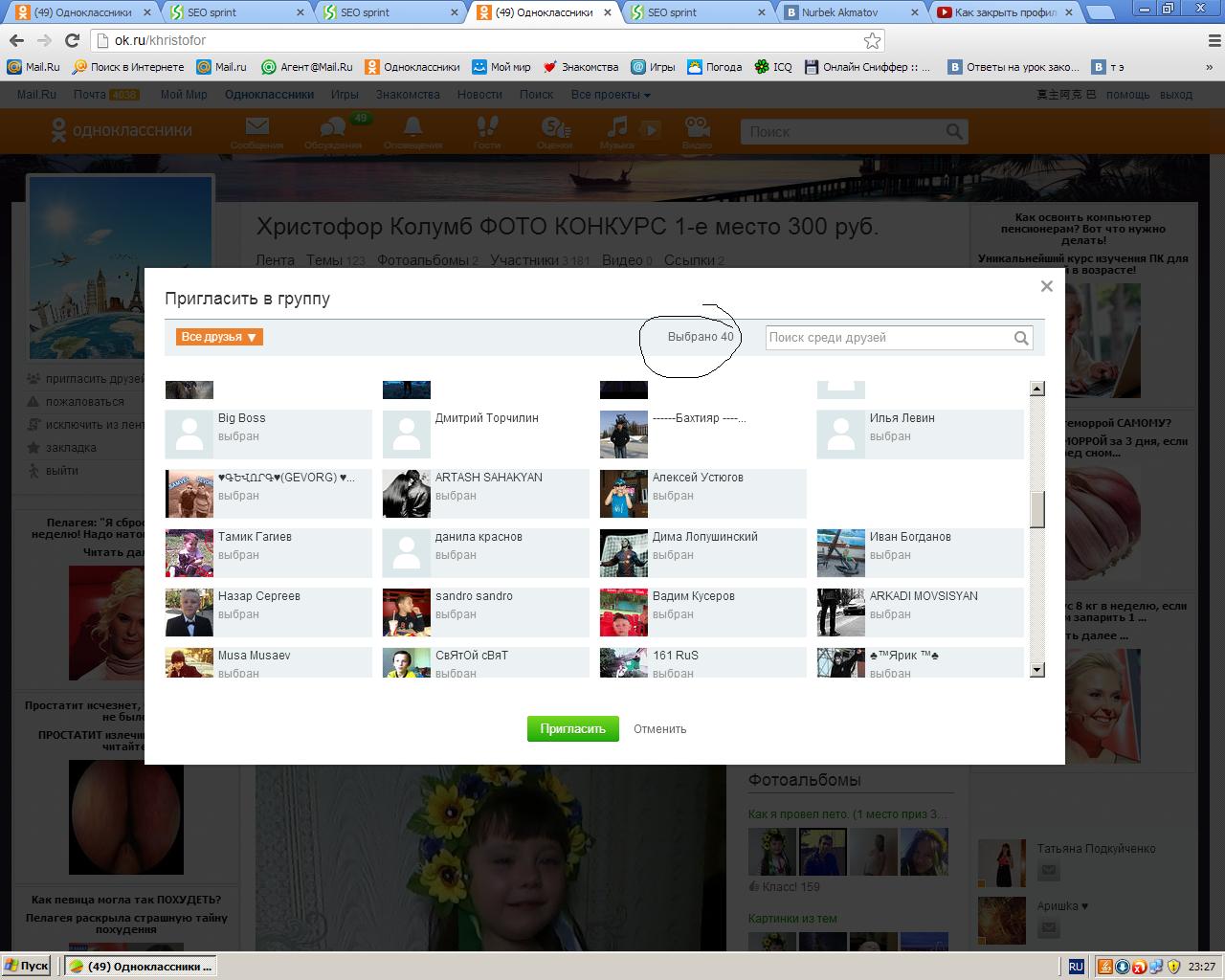The image size is (1225, 980).
Task: Open Погода bookmark
Action: click(714, 67)
